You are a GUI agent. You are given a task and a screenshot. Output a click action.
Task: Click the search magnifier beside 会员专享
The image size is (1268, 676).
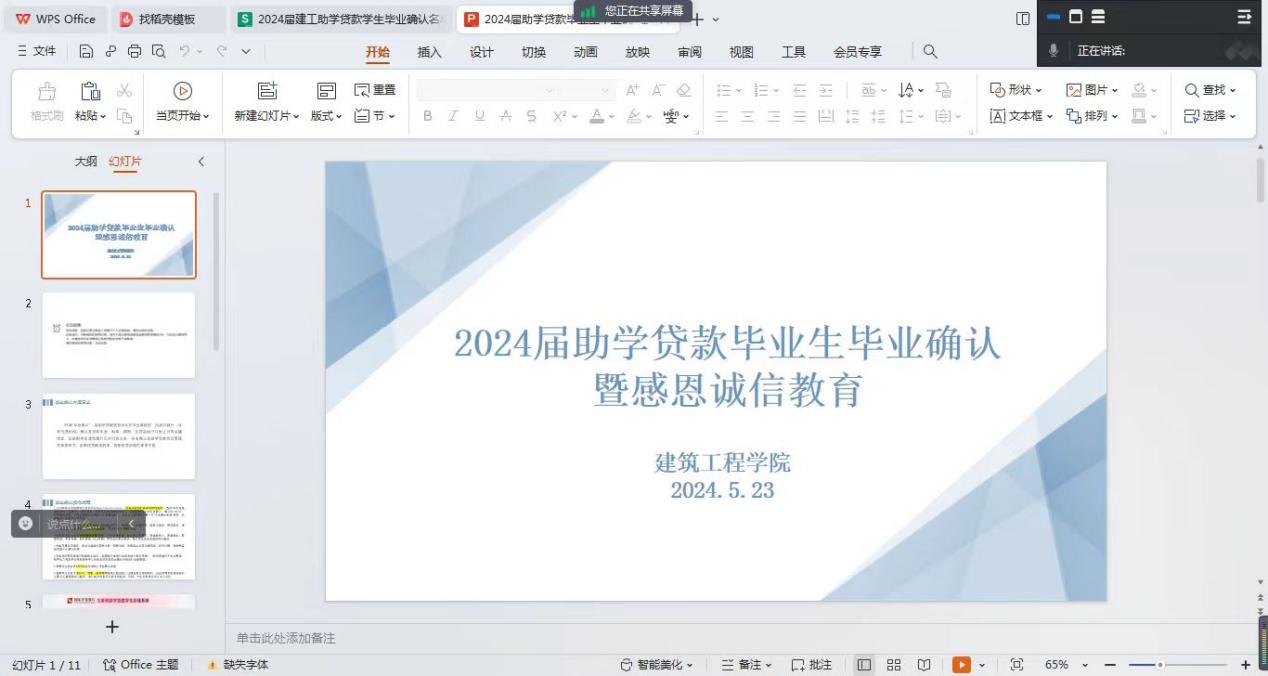930,51
